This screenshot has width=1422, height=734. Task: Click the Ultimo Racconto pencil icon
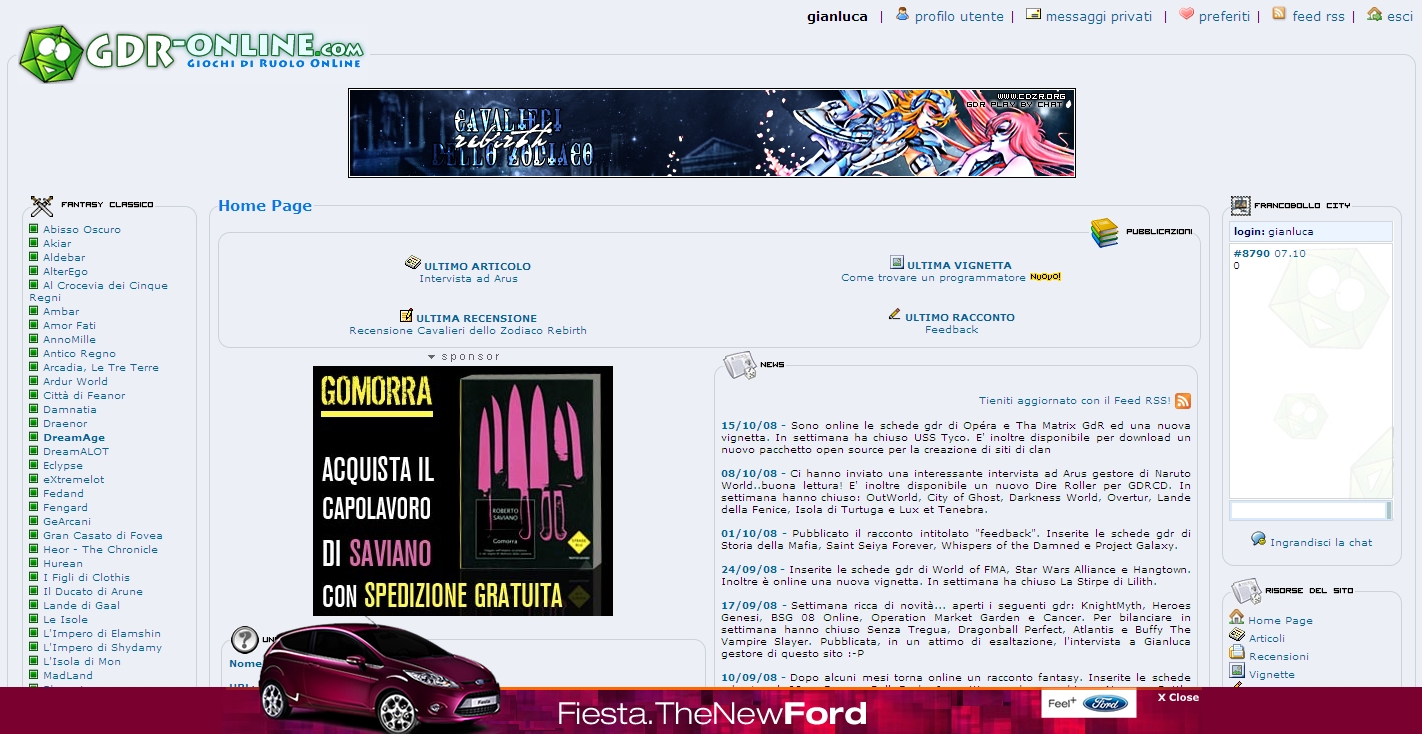pyautogui.click(x=895, y=314)
